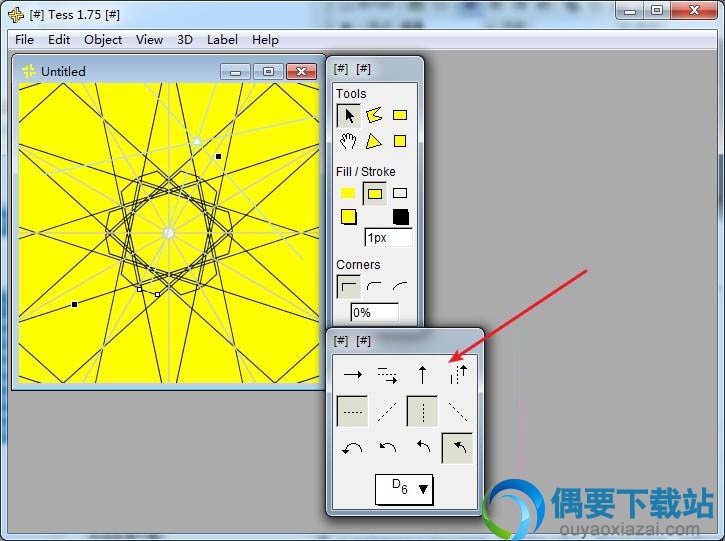Select the sharp corner style
The width and height of the screenshot is (725, 541).
(x=349, y=287)
